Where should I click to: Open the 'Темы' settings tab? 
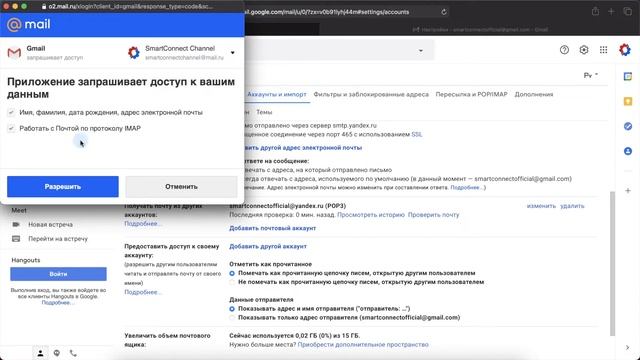pos(264,112)
